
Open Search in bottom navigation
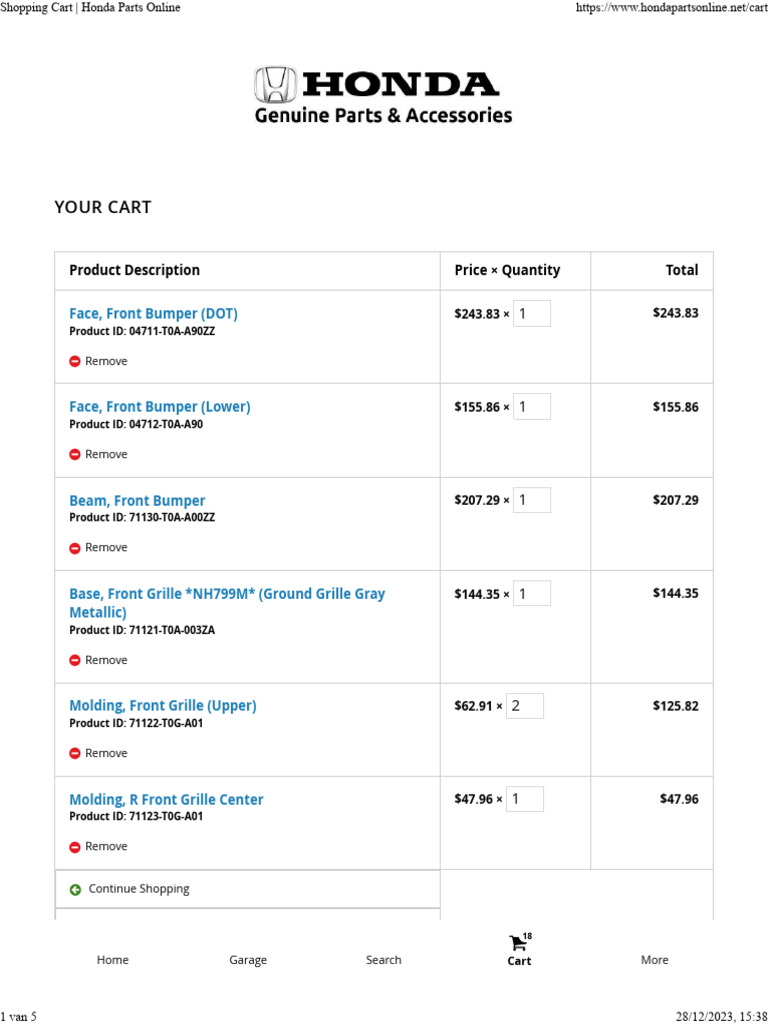point(383,960)
